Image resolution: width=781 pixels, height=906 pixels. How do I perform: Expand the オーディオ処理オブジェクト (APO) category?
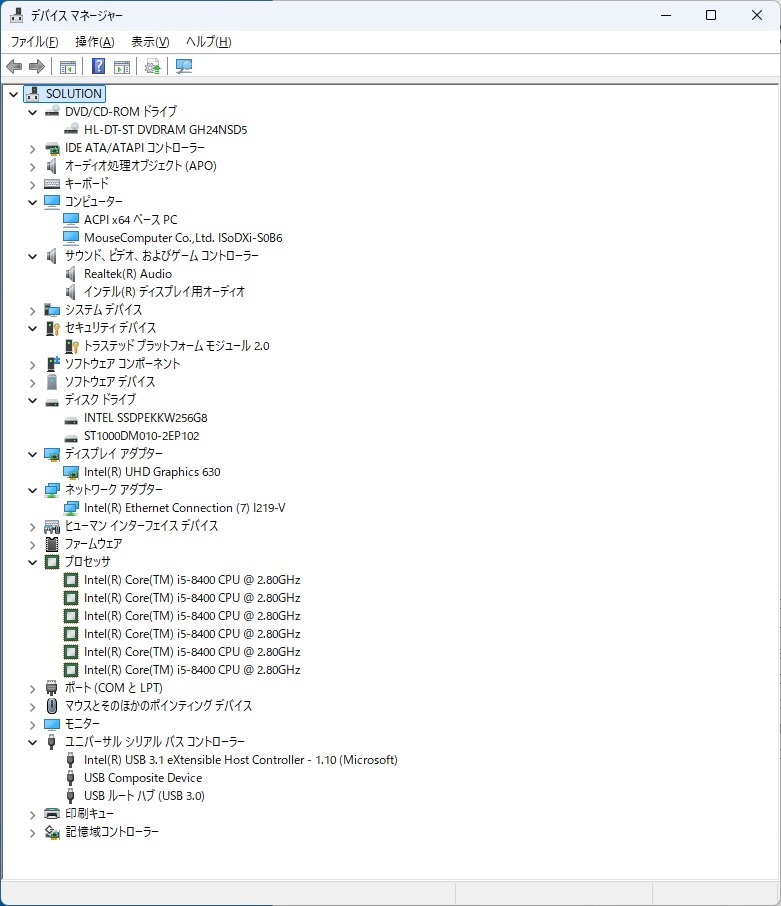pyautogui.click(x=32, y=167)
